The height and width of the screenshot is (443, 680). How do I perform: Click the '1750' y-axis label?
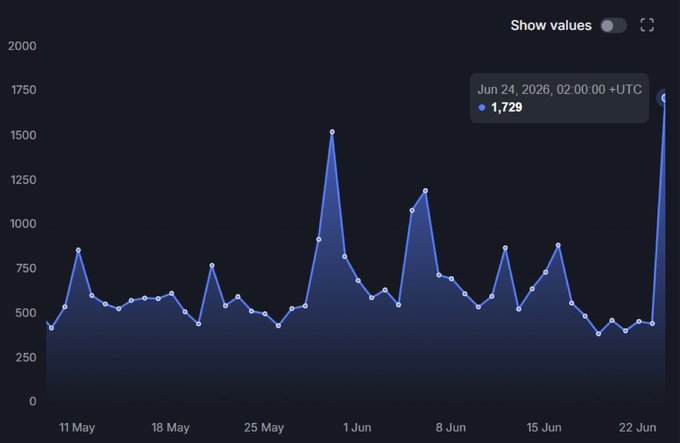(23, 90)
